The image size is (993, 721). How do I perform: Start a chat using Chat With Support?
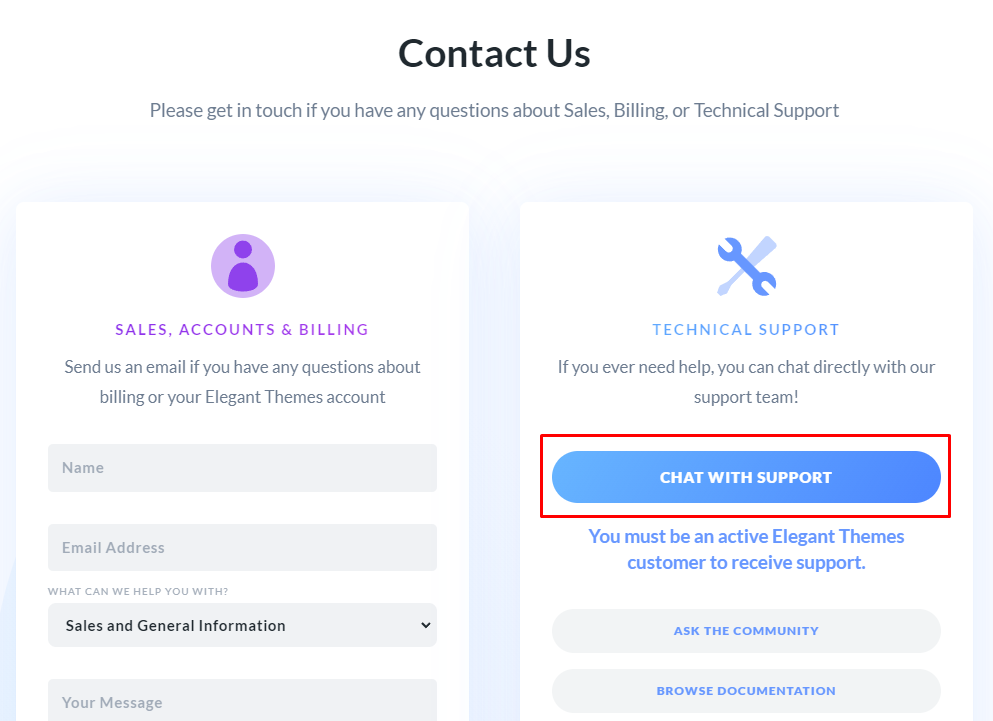(746, 477)
